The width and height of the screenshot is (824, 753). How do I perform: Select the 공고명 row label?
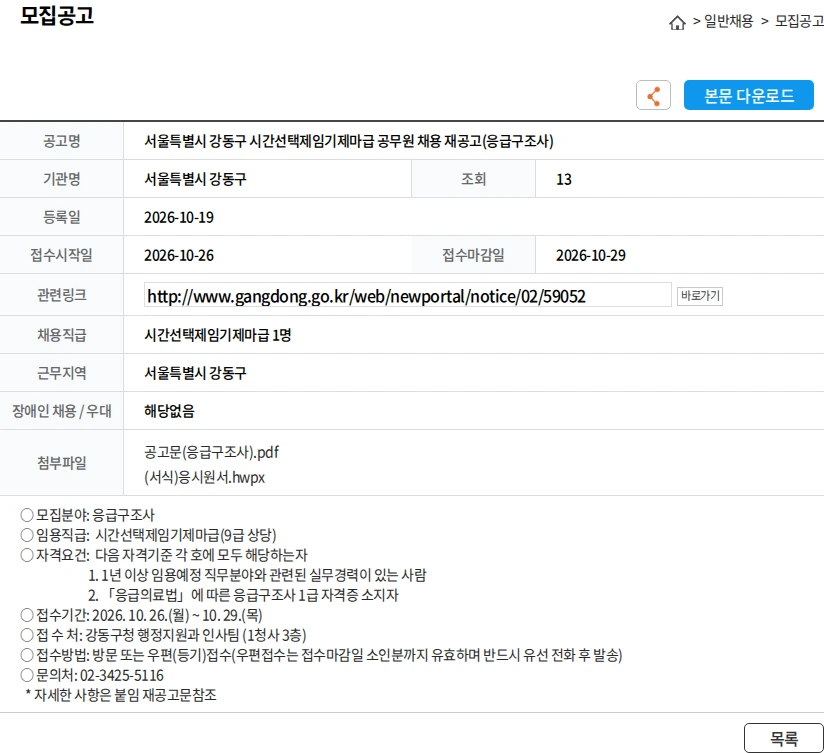(x=61, y=141)
